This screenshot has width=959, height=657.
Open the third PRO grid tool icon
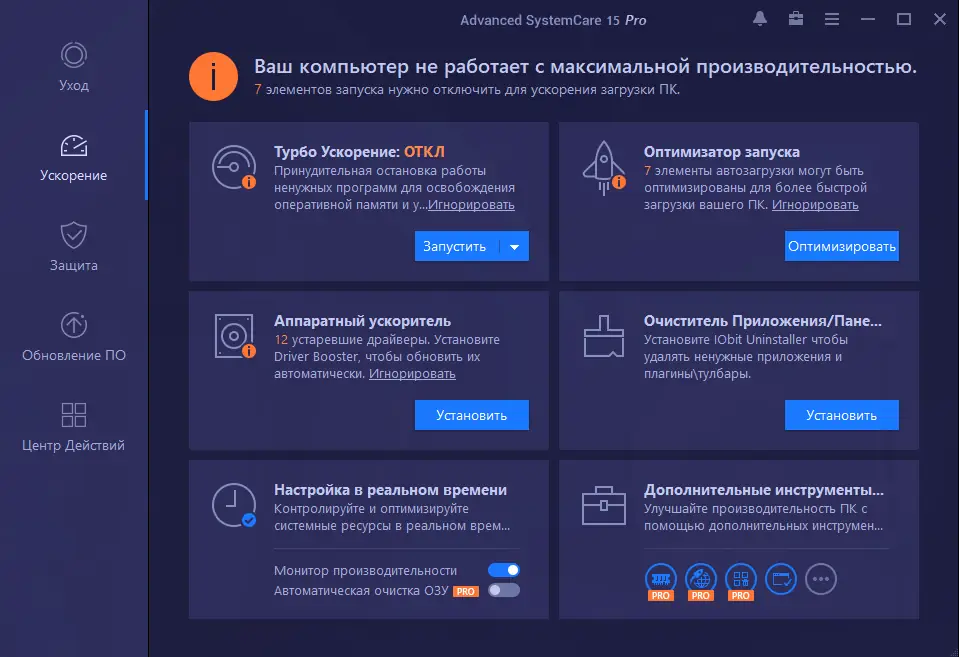click(741, 581)
